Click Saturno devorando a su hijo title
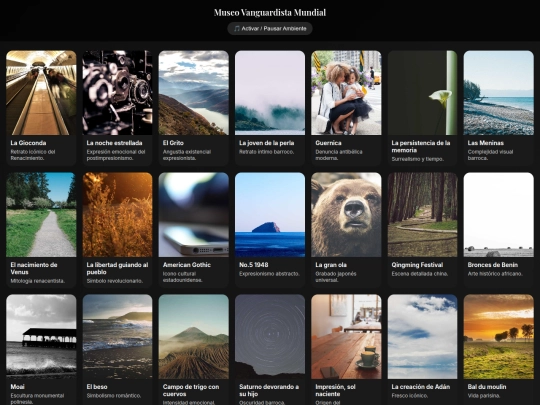The width and height of the screenshot is (540, 405). 269,390
